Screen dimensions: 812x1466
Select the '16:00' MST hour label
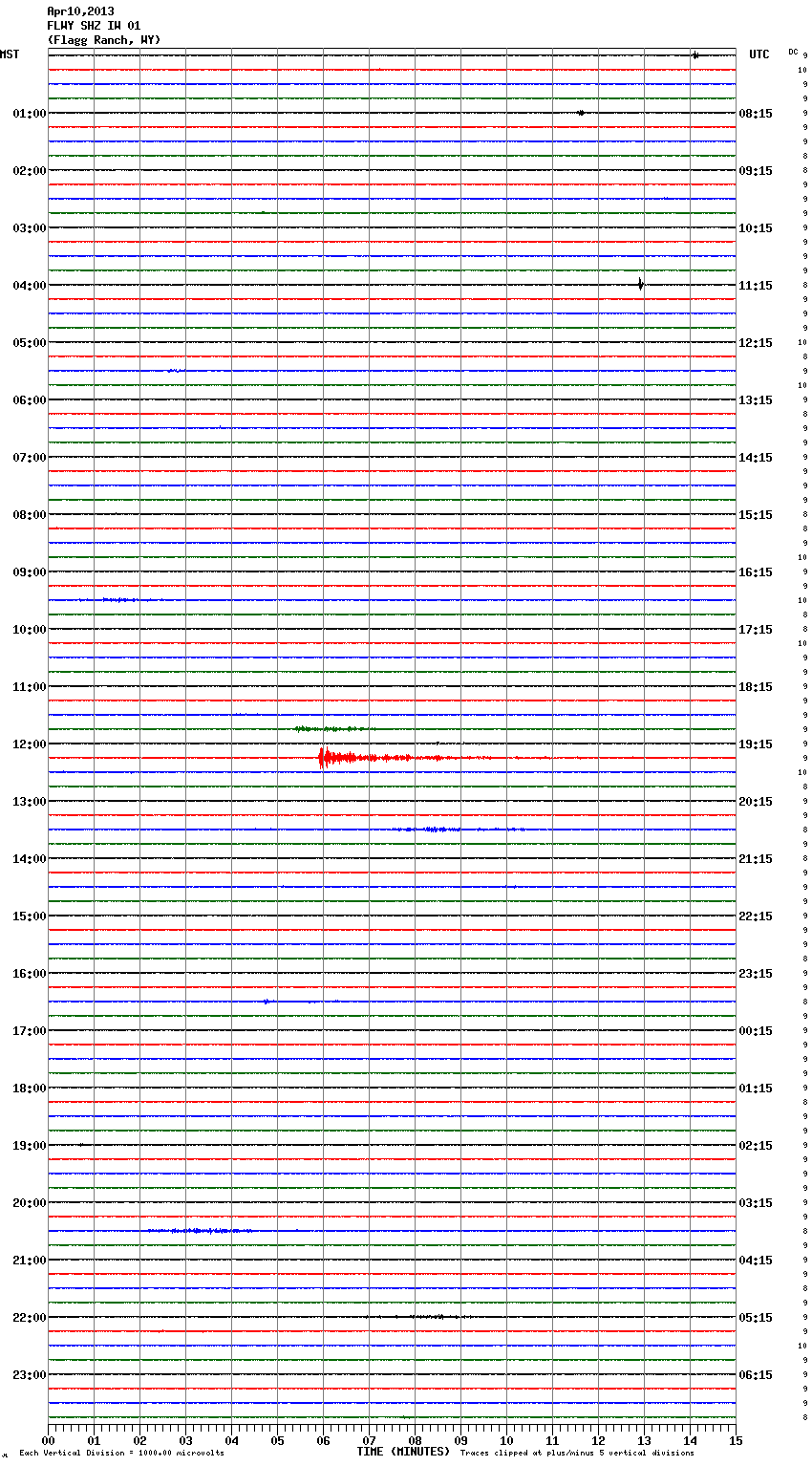(30, 974)
